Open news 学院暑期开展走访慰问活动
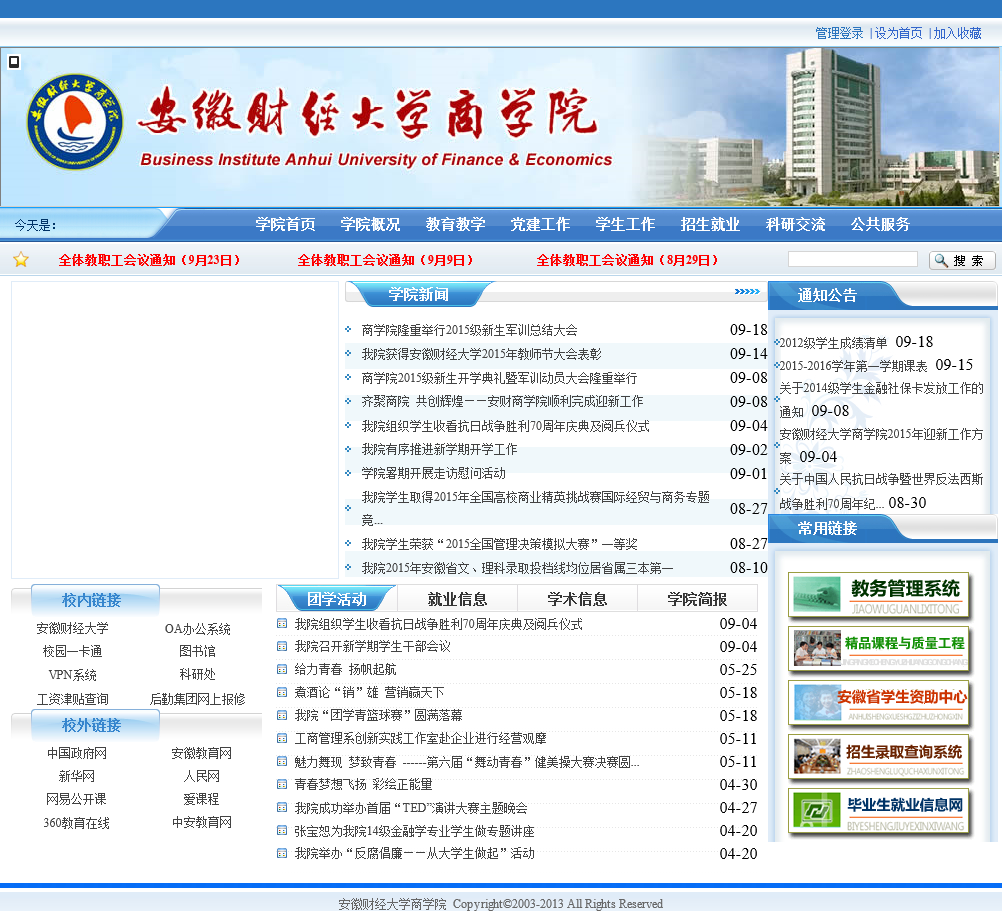This screenshot has height=911, width=1002. point(433,473)
